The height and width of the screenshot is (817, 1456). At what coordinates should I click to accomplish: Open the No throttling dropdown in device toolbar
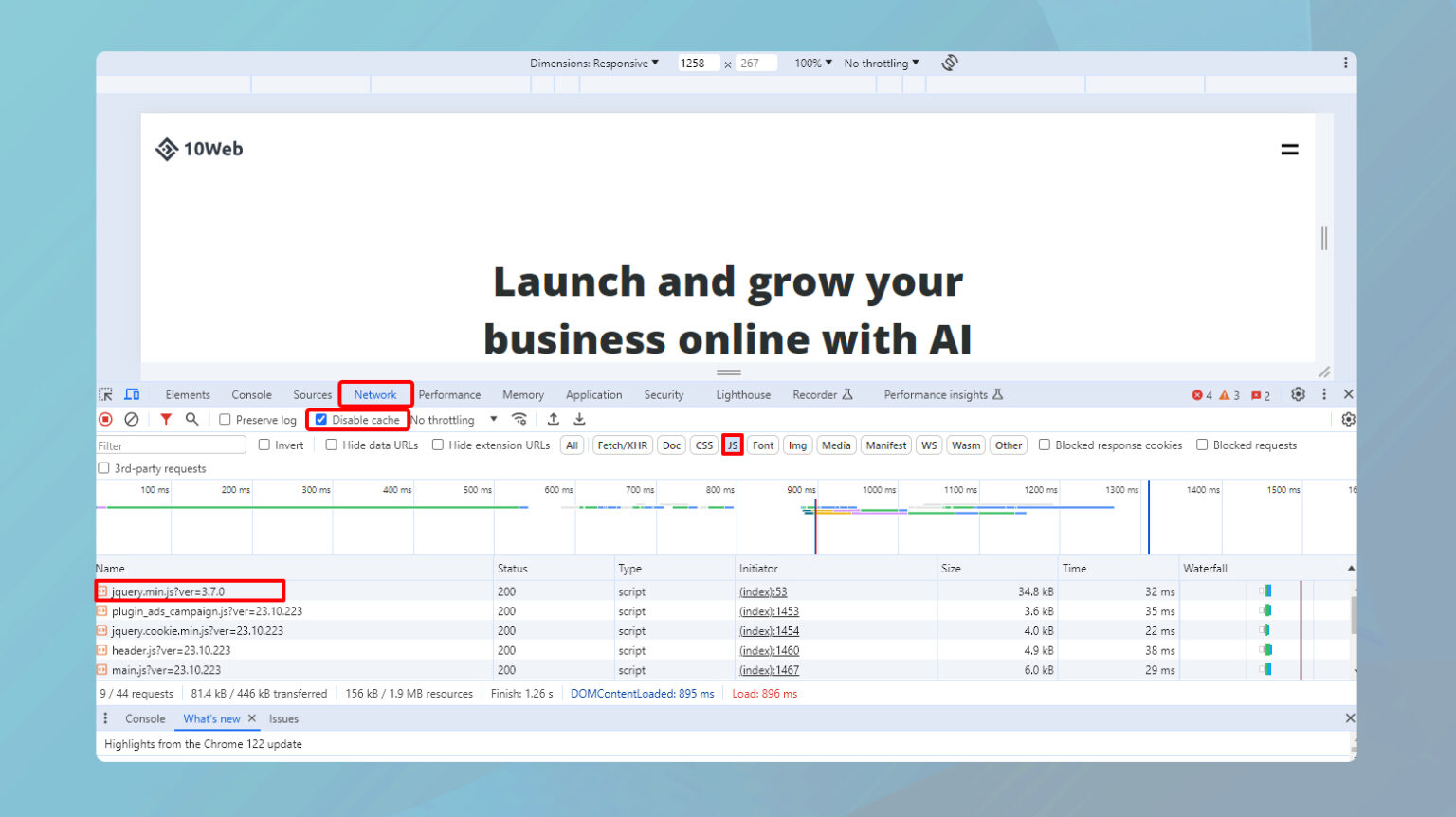881,64
